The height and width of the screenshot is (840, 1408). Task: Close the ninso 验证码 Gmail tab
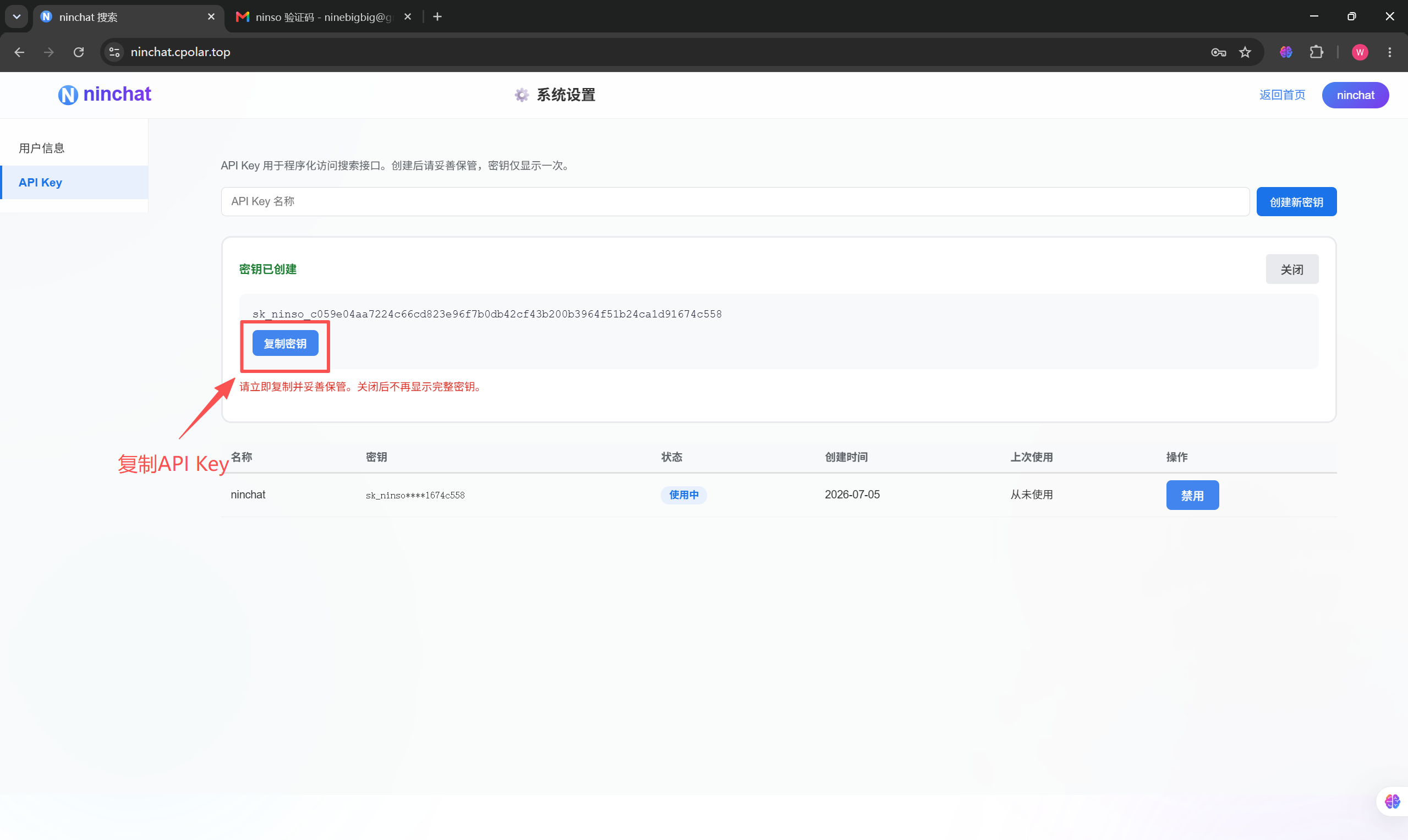click(408, 17)
